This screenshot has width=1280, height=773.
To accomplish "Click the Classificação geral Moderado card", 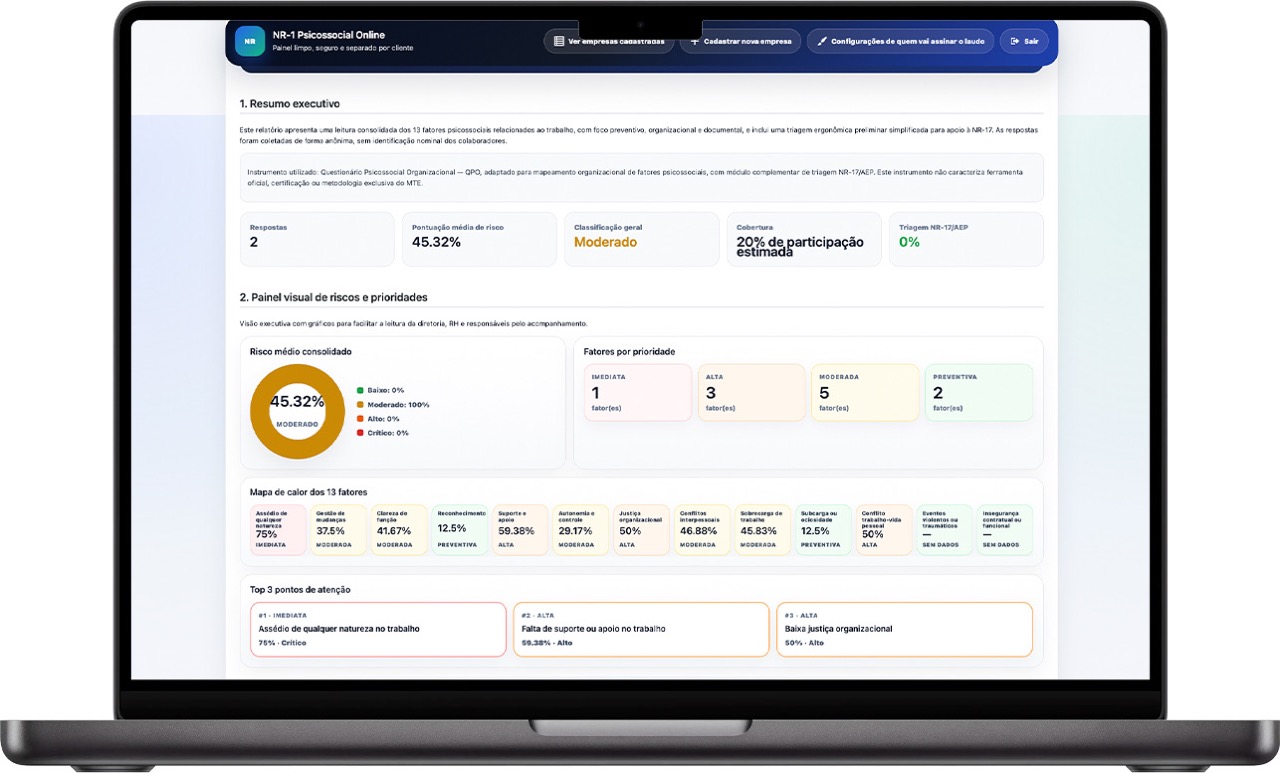I will (x=641, y=239).
